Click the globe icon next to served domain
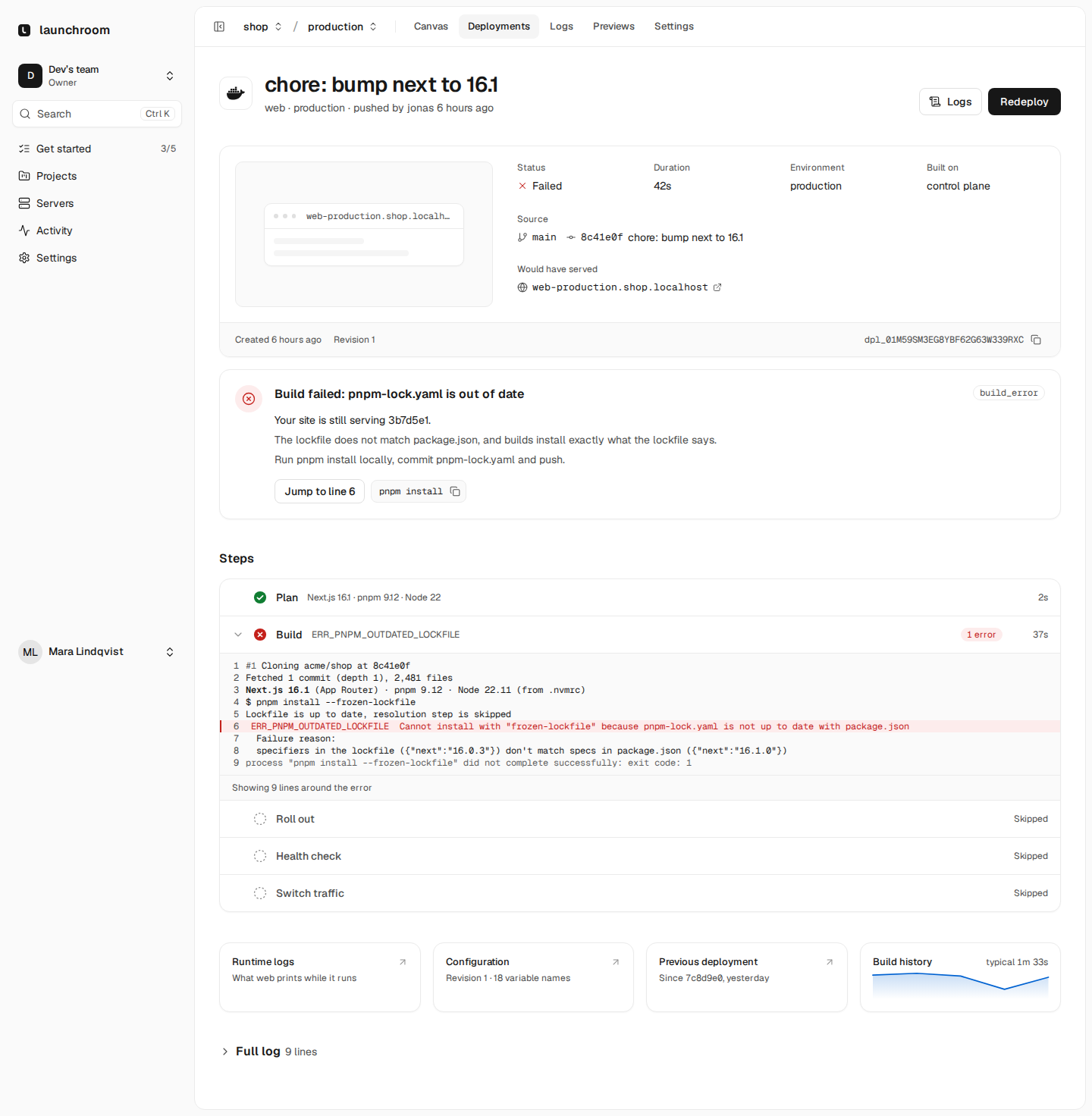 click(x=522, y=287)
